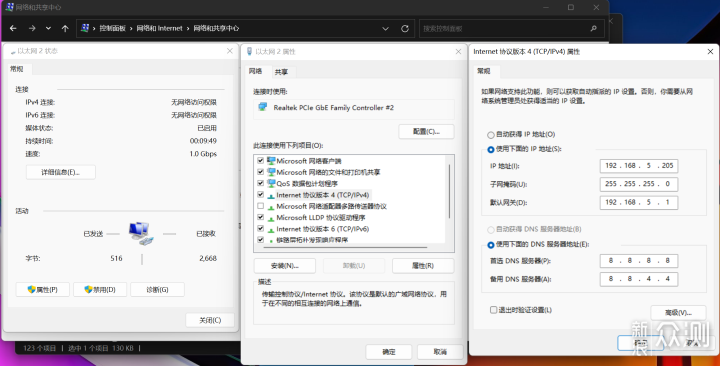This screenshot has height=366, width=720.
Task: Select 网络 tab in Ethernet 2 properties
Action: click(x=255, y=71)
